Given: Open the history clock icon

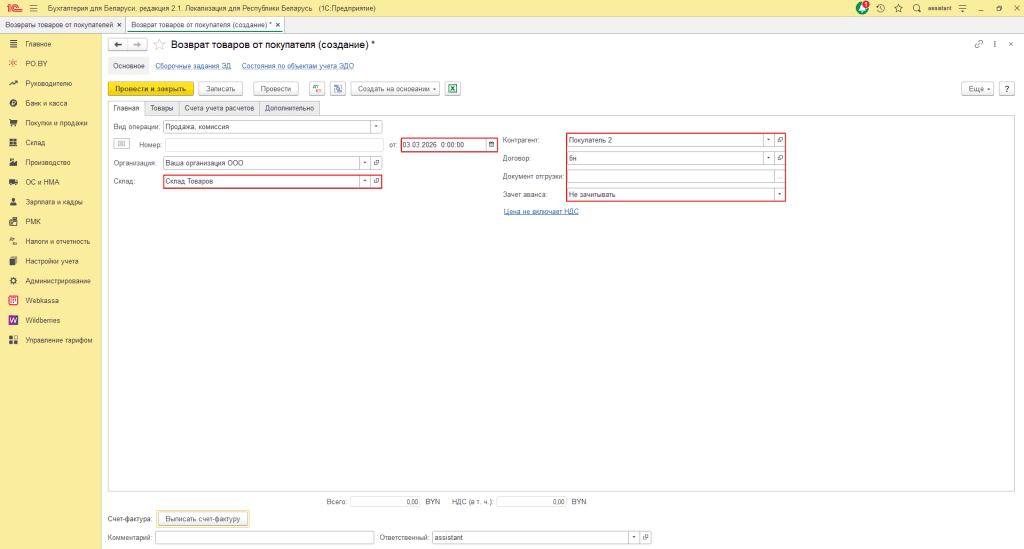Looking at the screenshot, I should click(881, 8).
